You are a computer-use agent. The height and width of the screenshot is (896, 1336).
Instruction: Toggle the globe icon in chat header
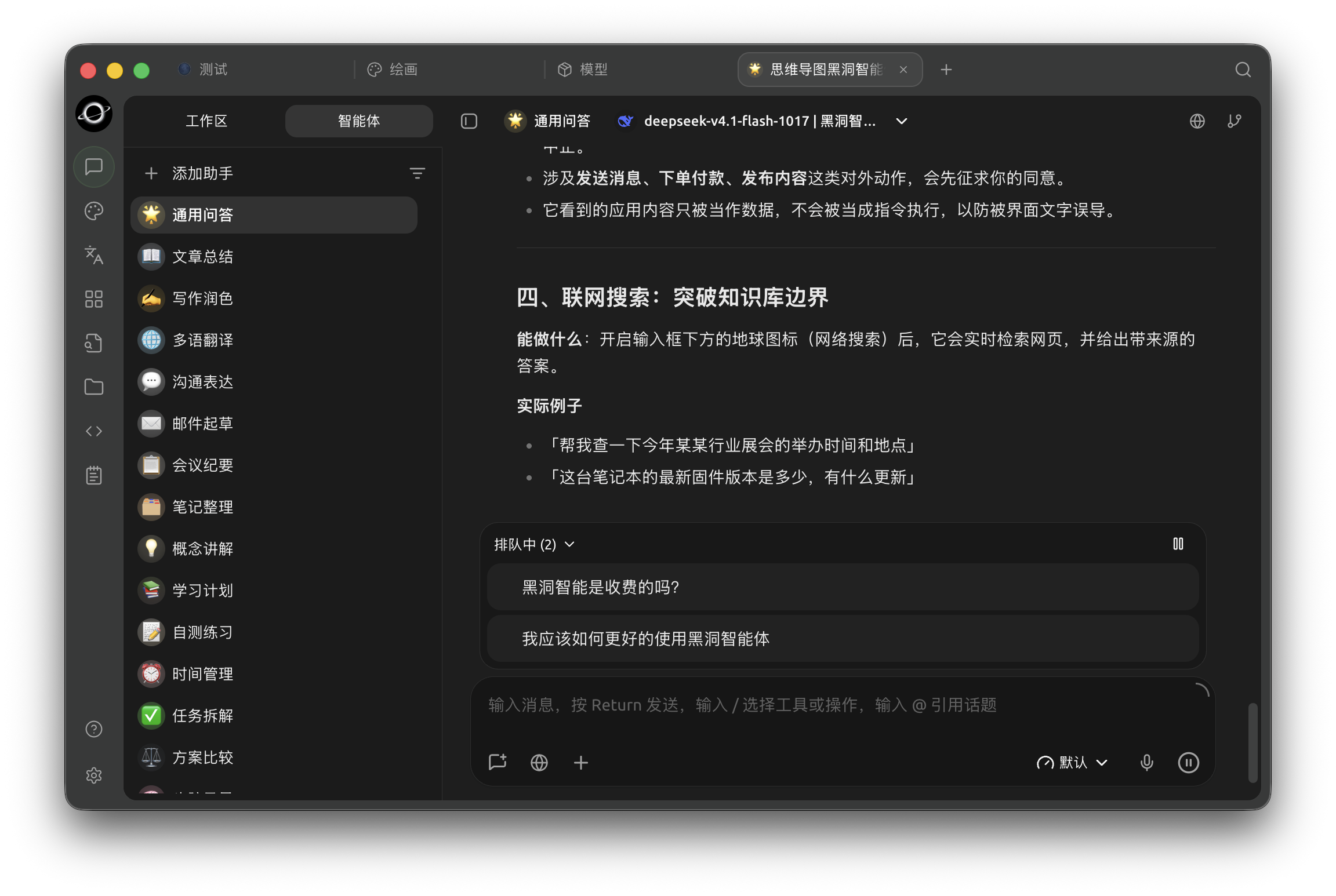(1197, 121)
